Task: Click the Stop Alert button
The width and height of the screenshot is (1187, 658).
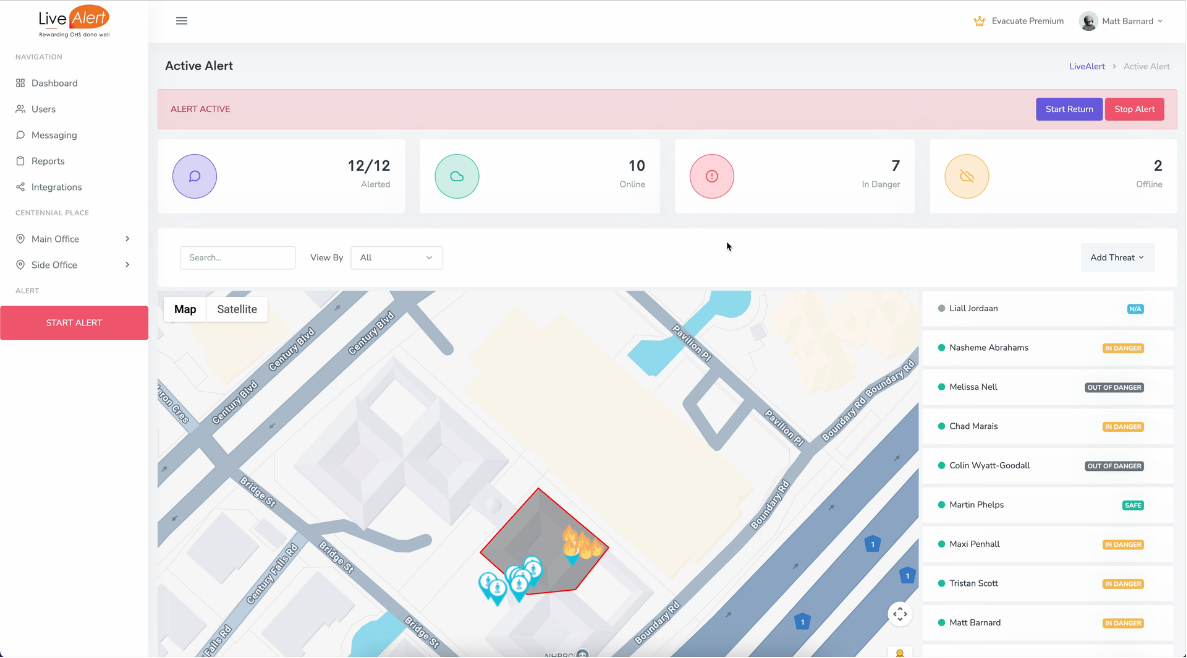Action: (1134, 109)
